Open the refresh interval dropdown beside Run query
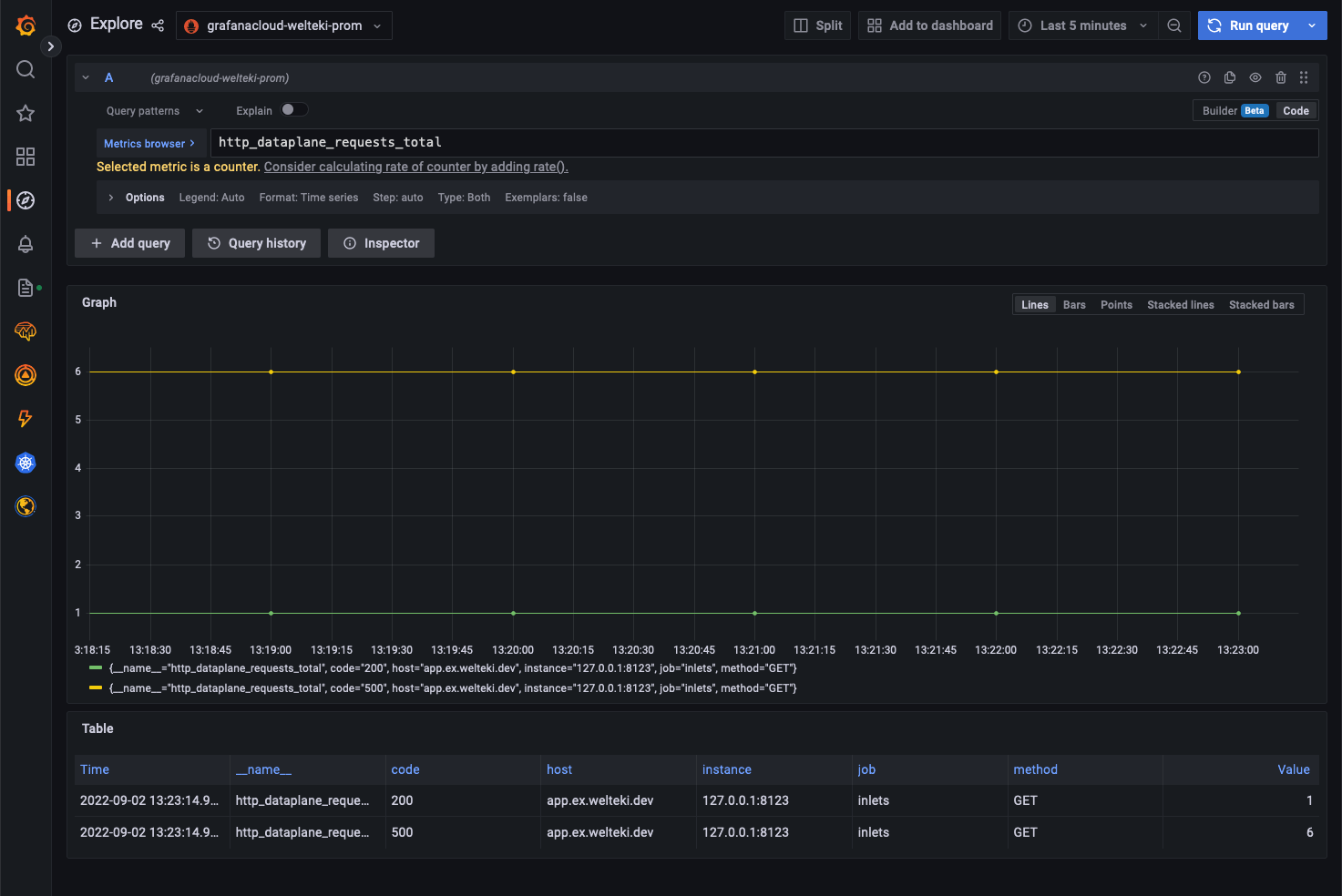The height and width of the screenshot is (896, 1342). pos(1312,25)
